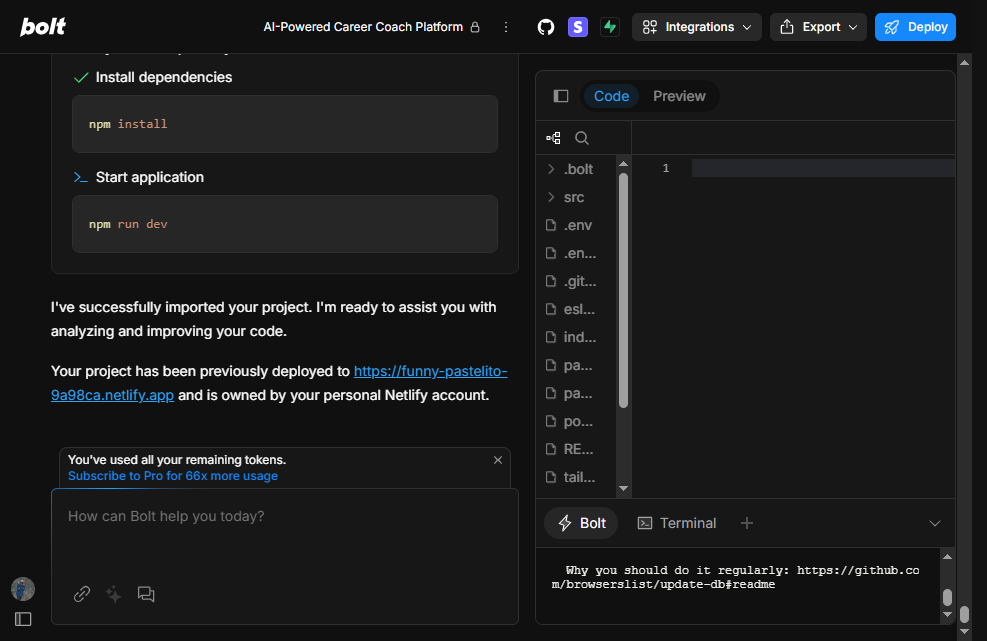Toggle the left sidebar icon at bottom

click(23, 619)
